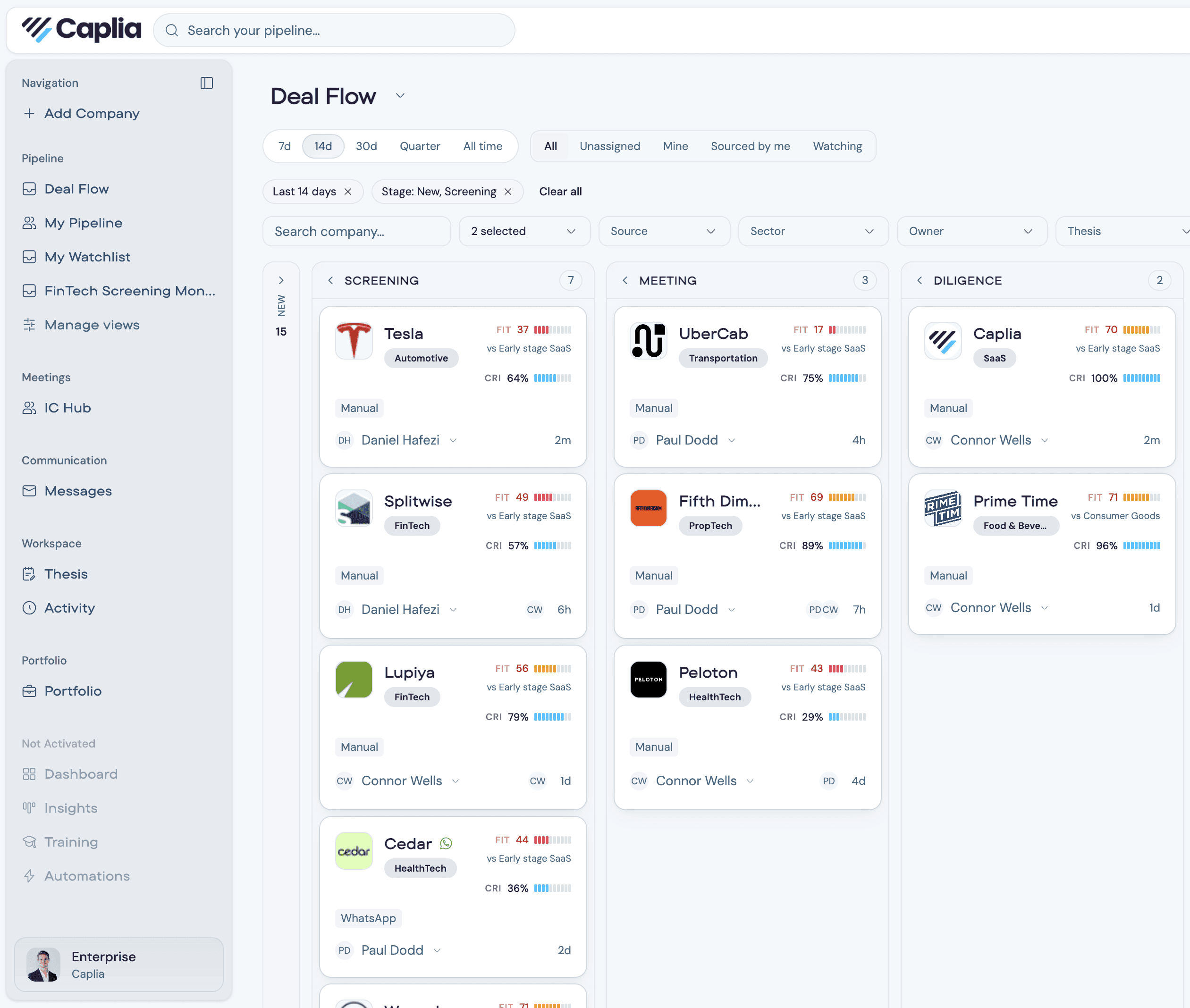Collapse the MEETING column
Viewport: 1190px width, 1008px height.
pos(625,281)
